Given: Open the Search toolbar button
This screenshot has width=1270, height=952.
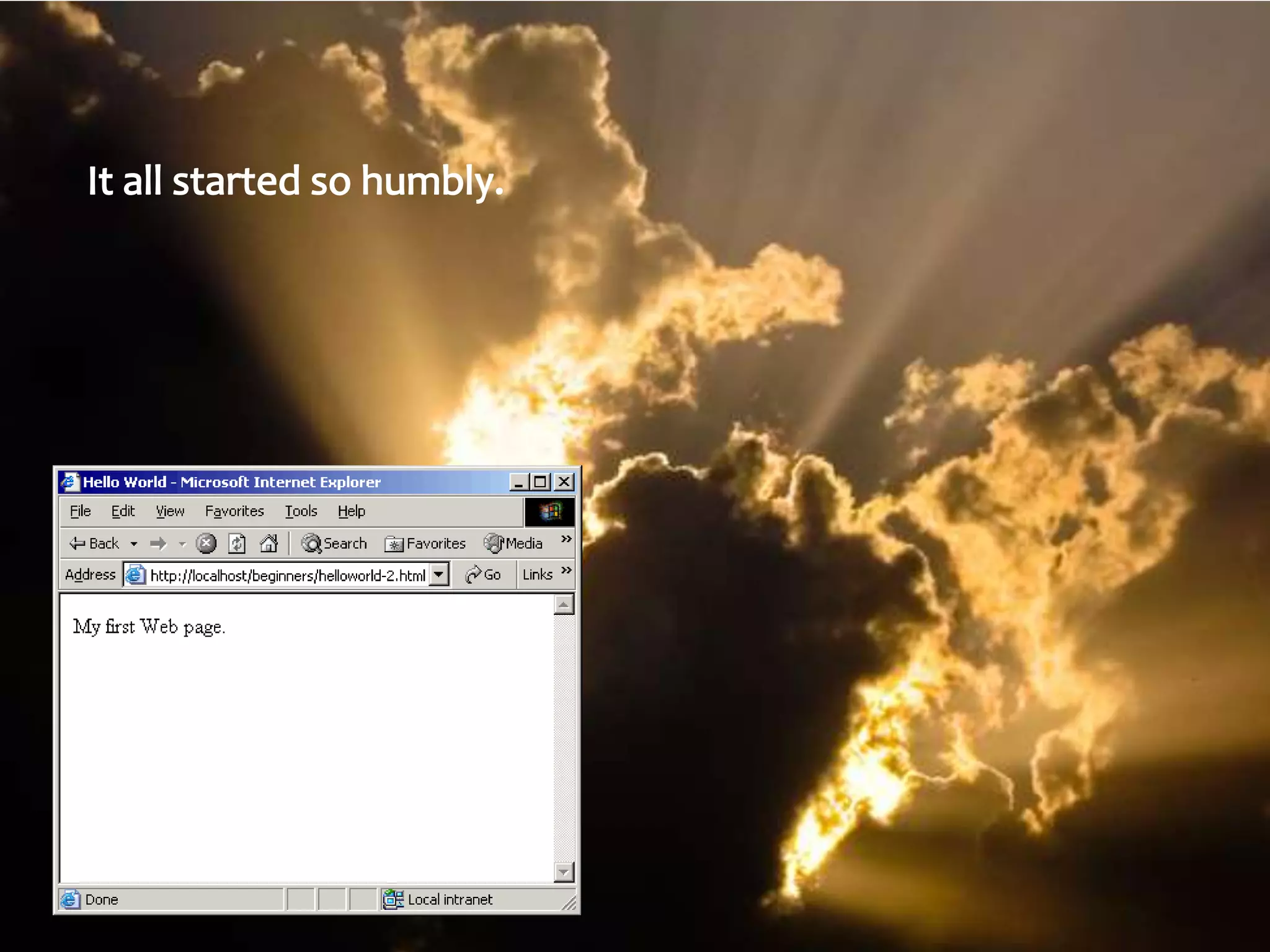Looking at the screenshot, I should tap(334, 544).
